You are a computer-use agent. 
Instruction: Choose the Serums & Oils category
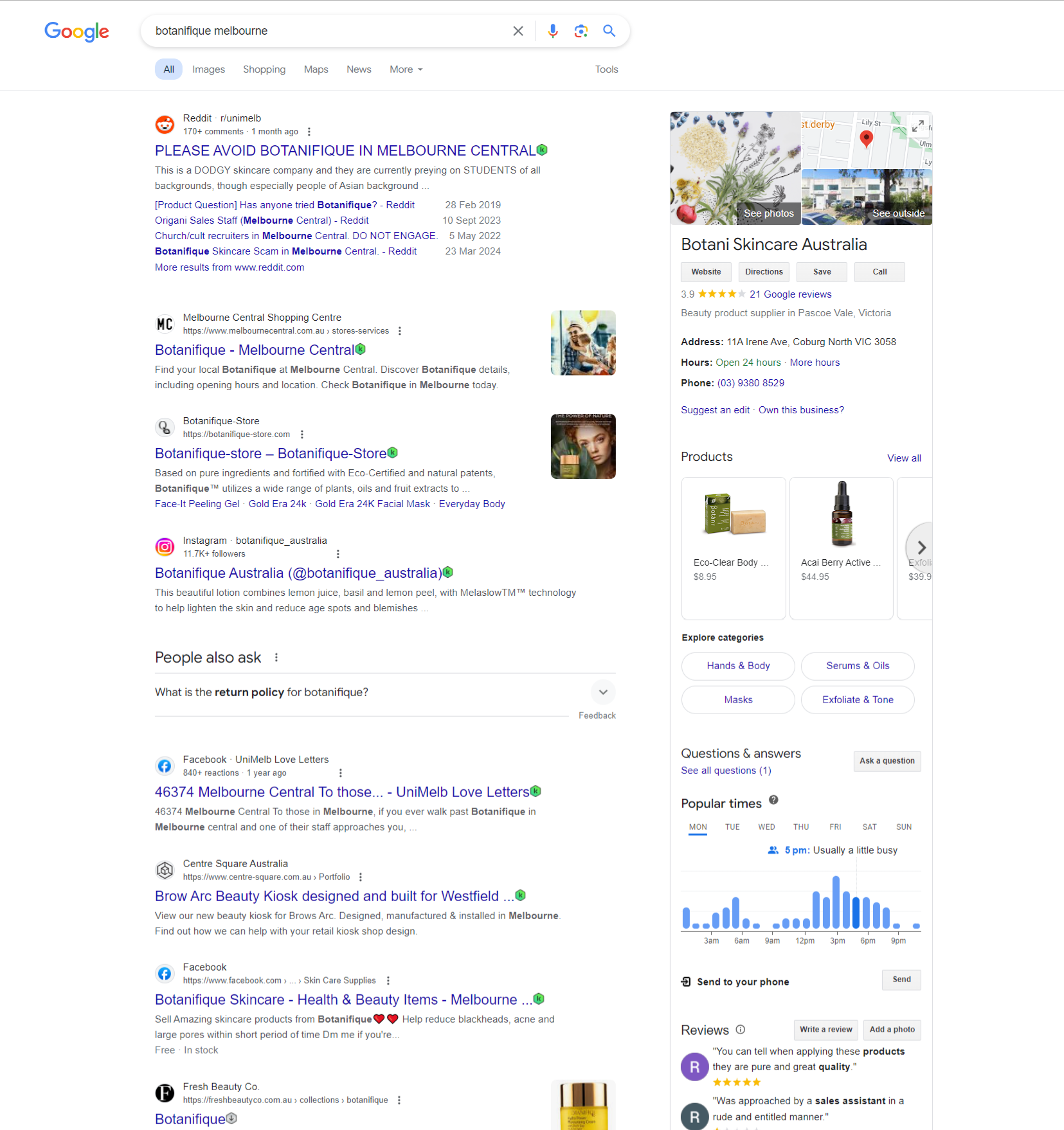pos(858,666)
